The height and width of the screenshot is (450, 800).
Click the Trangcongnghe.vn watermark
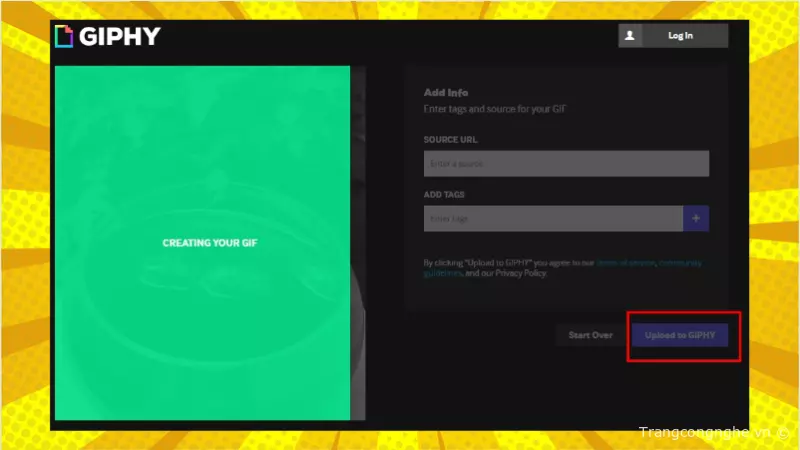pyautogui.click(x=706, y=432)
